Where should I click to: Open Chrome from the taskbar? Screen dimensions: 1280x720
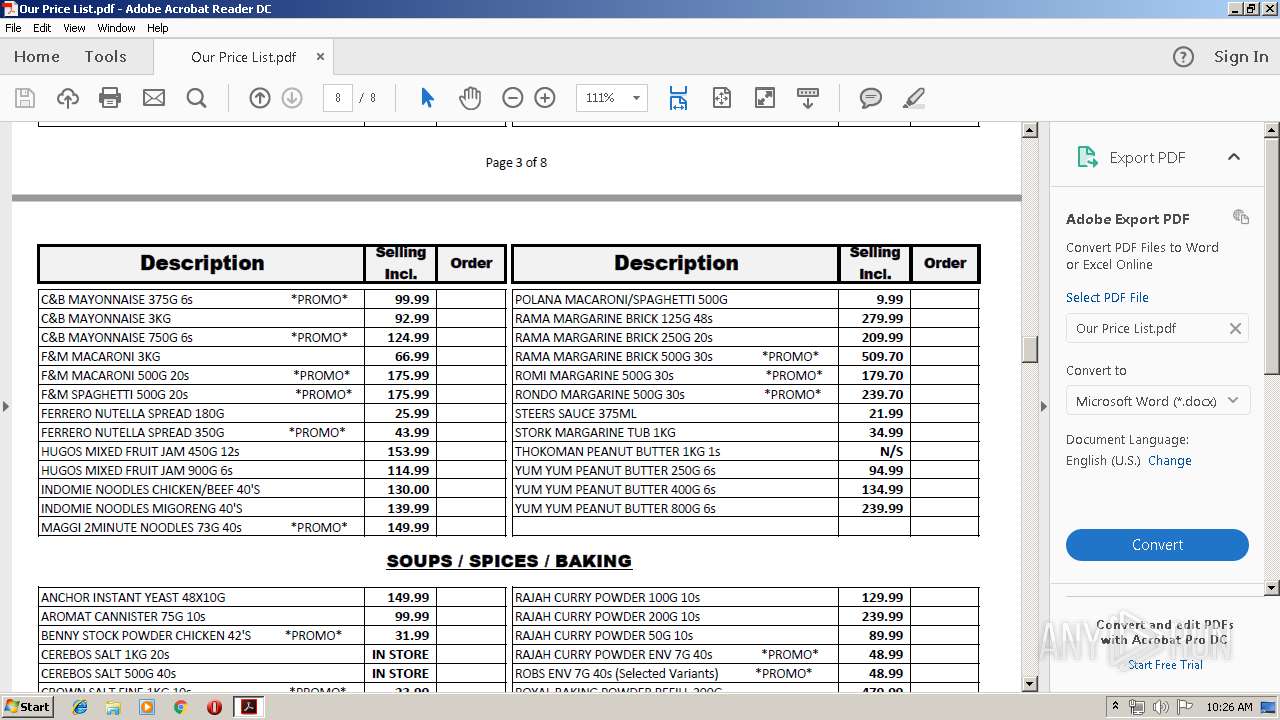[180, 707]
